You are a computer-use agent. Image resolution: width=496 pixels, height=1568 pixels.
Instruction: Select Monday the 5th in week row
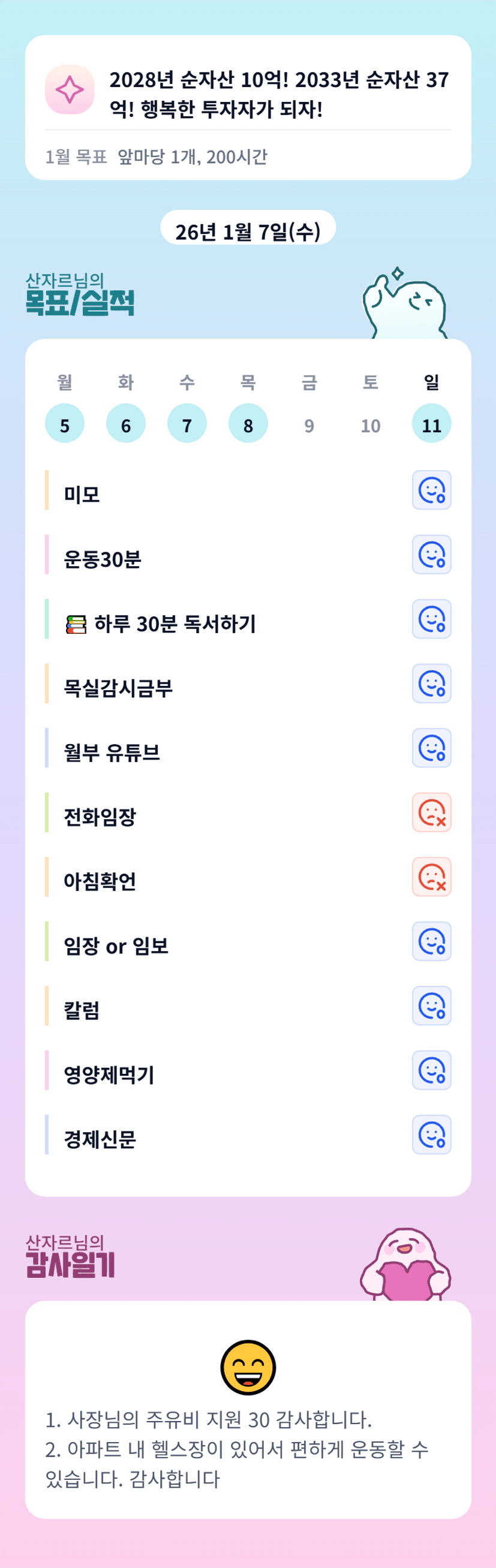click(x=65, y=424)
